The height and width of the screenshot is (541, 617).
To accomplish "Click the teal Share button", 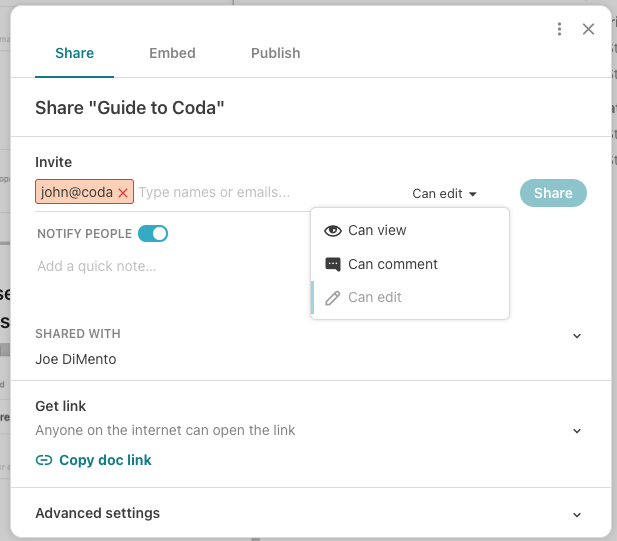I will (553, 193).
